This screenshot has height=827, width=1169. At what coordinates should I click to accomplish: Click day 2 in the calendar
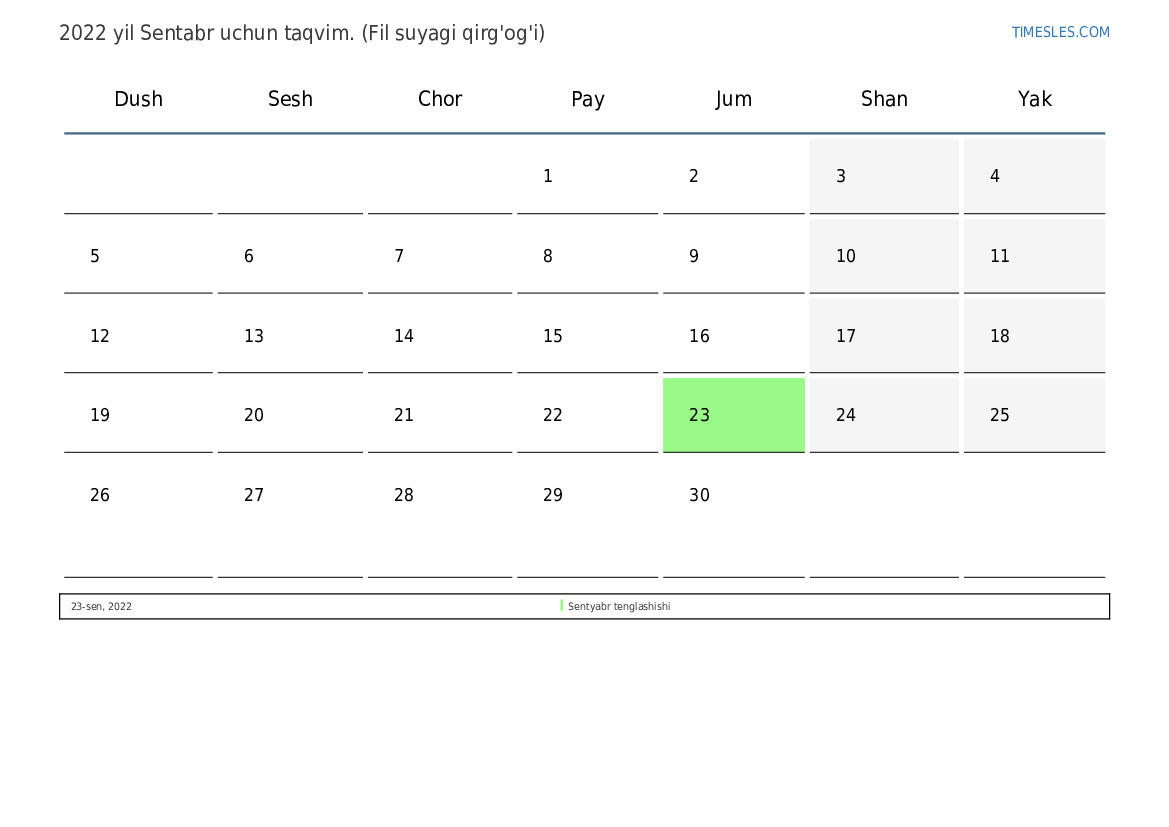point(734,176)
